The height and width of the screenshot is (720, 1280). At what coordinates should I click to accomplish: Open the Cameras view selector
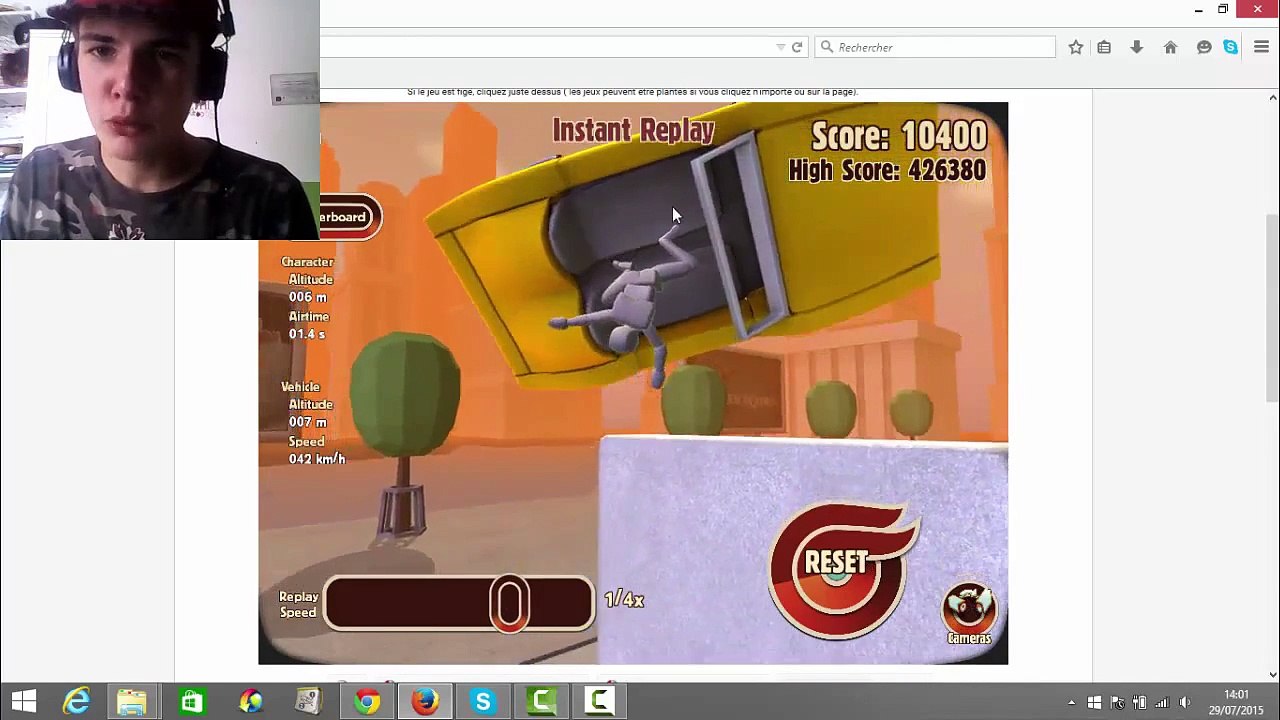tap(969, 613)
